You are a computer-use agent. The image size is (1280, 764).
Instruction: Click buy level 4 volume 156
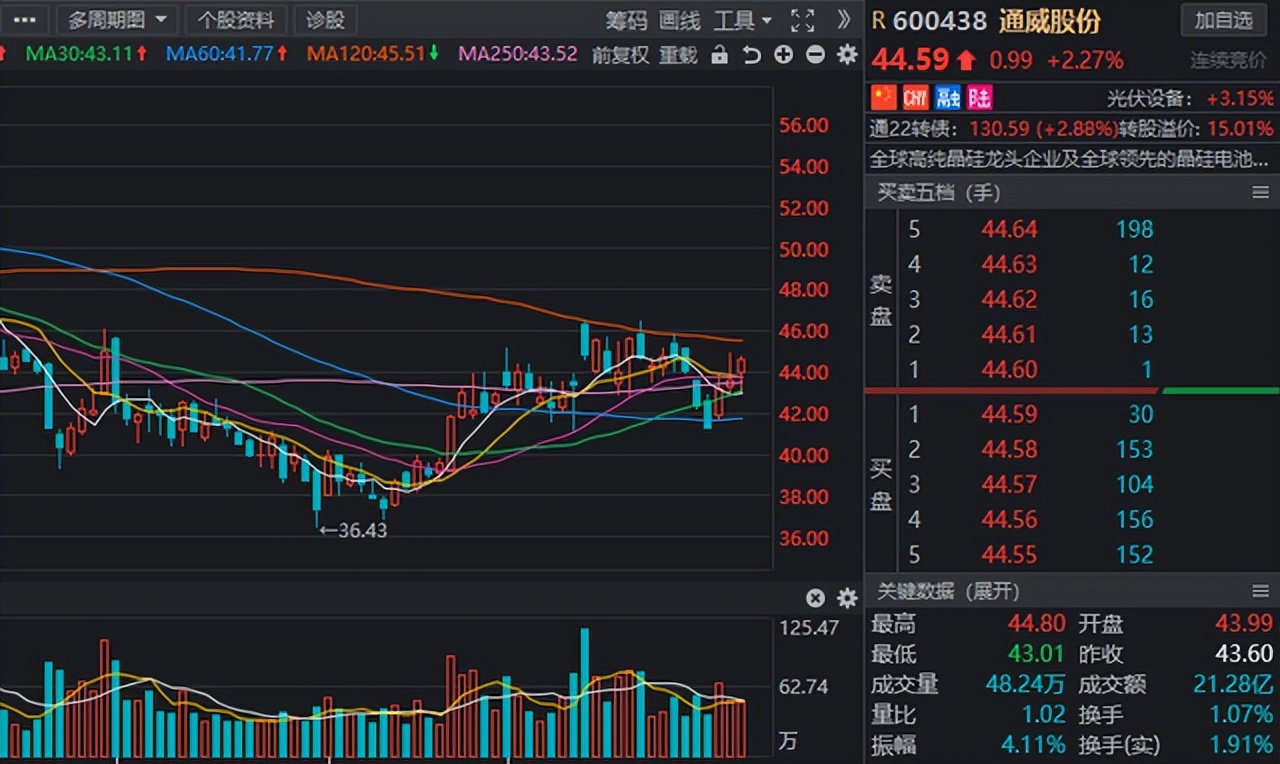(1135, 519)
